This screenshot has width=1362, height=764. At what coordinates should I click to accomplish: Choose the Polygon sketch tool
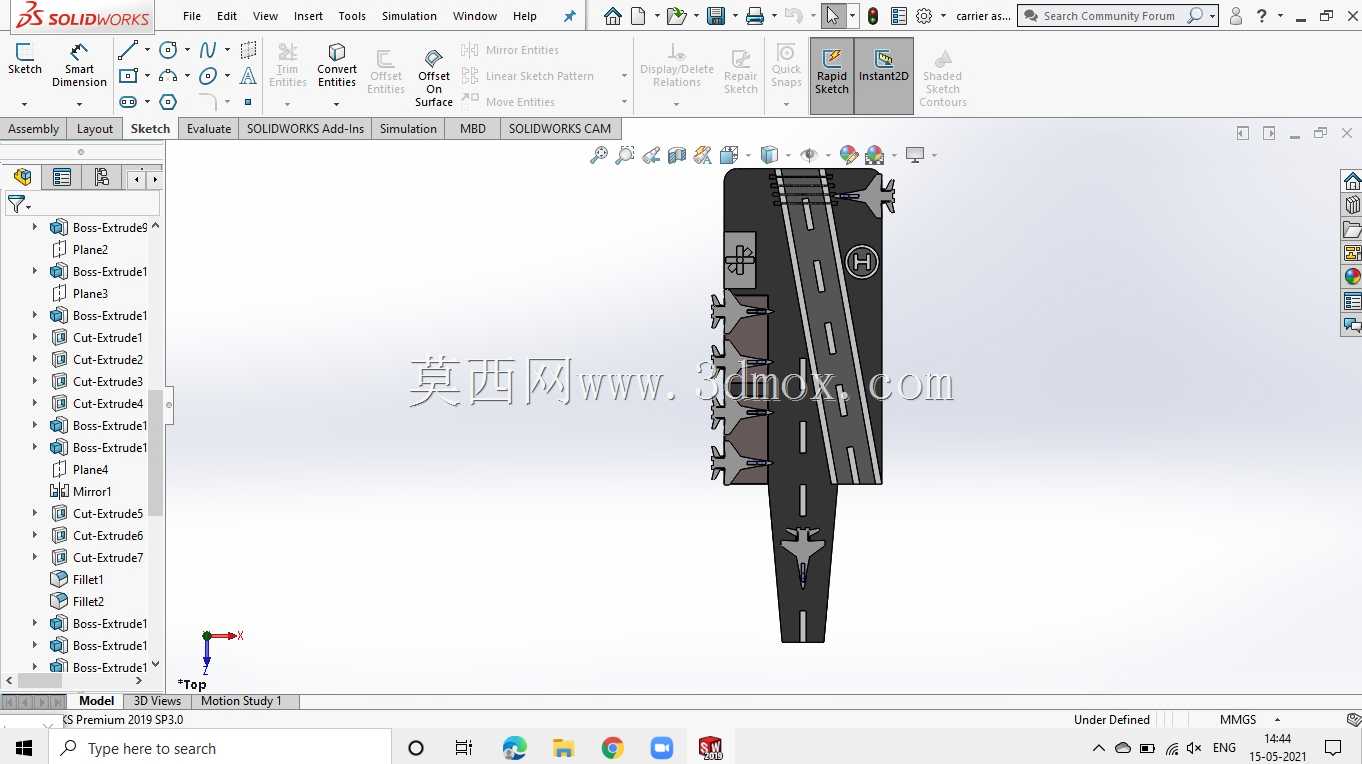coord(168,102)
